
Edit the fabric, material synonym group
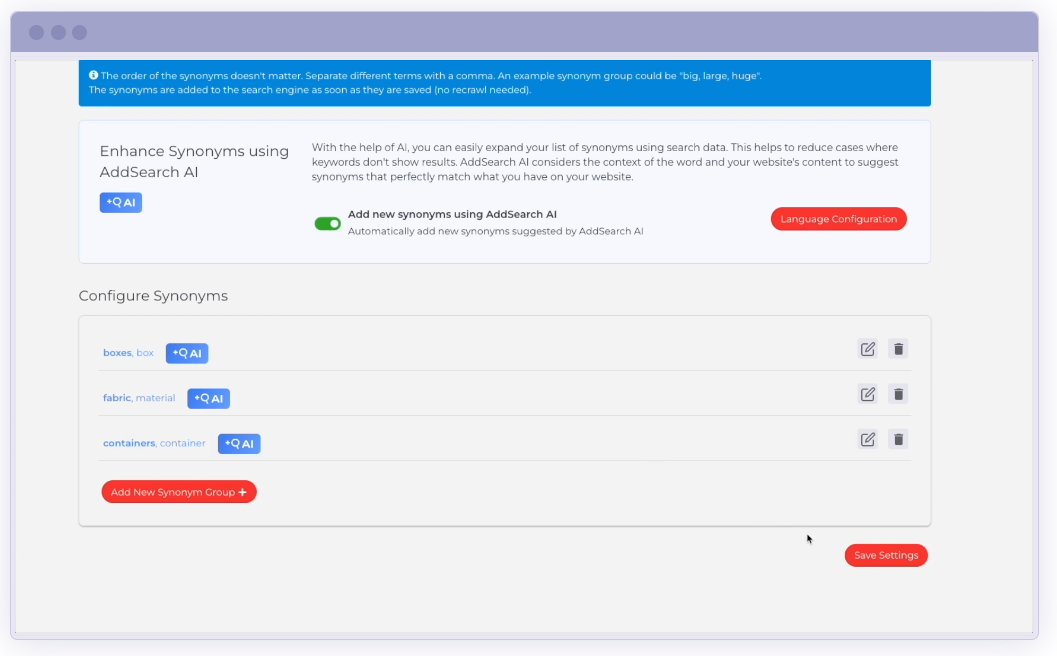pyautogui.click(x=868, y=394)
